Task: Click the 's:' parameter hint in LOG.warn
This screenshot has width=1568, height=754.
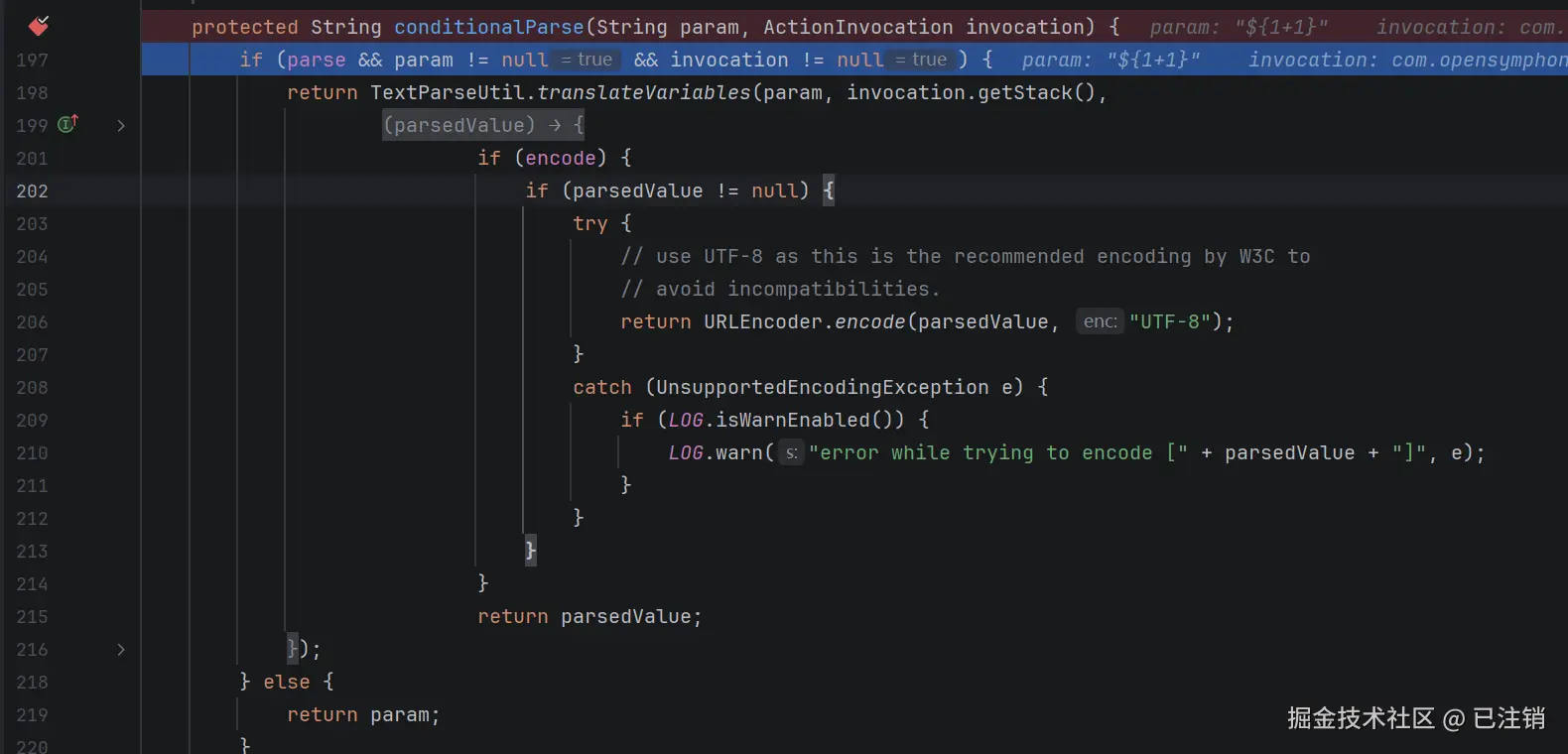Action: tap(791, 452)
